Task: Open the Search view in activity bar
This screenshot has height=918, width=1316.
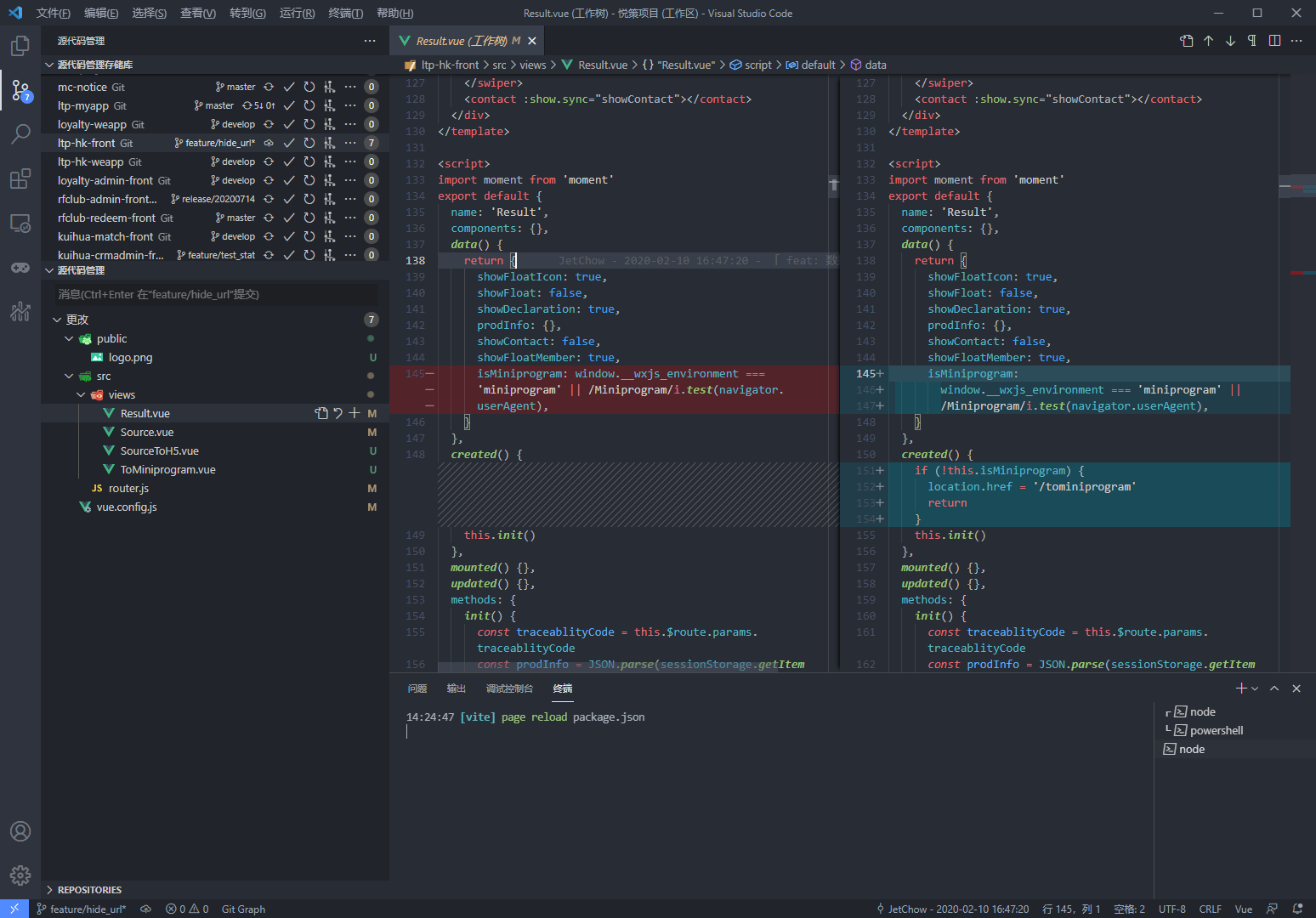Action: (20, 134)
